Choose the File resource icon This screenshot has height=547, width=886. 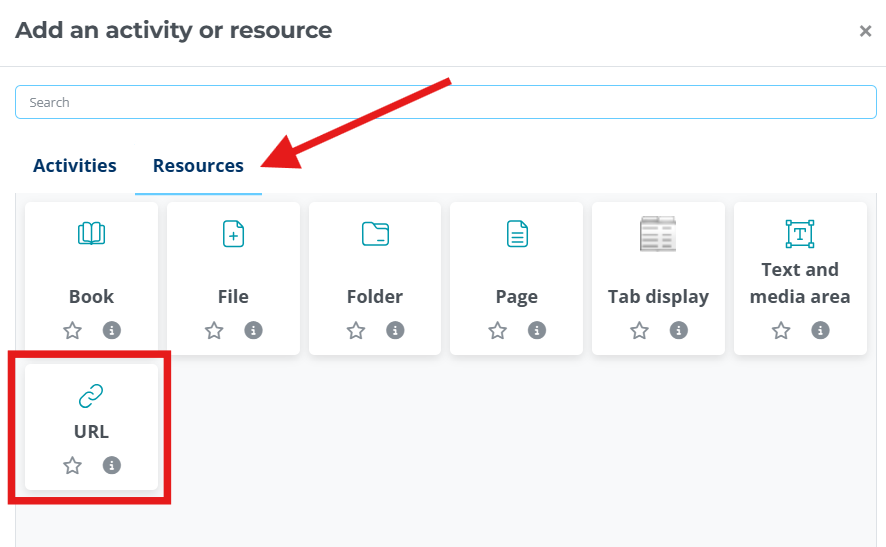[233, 233]
